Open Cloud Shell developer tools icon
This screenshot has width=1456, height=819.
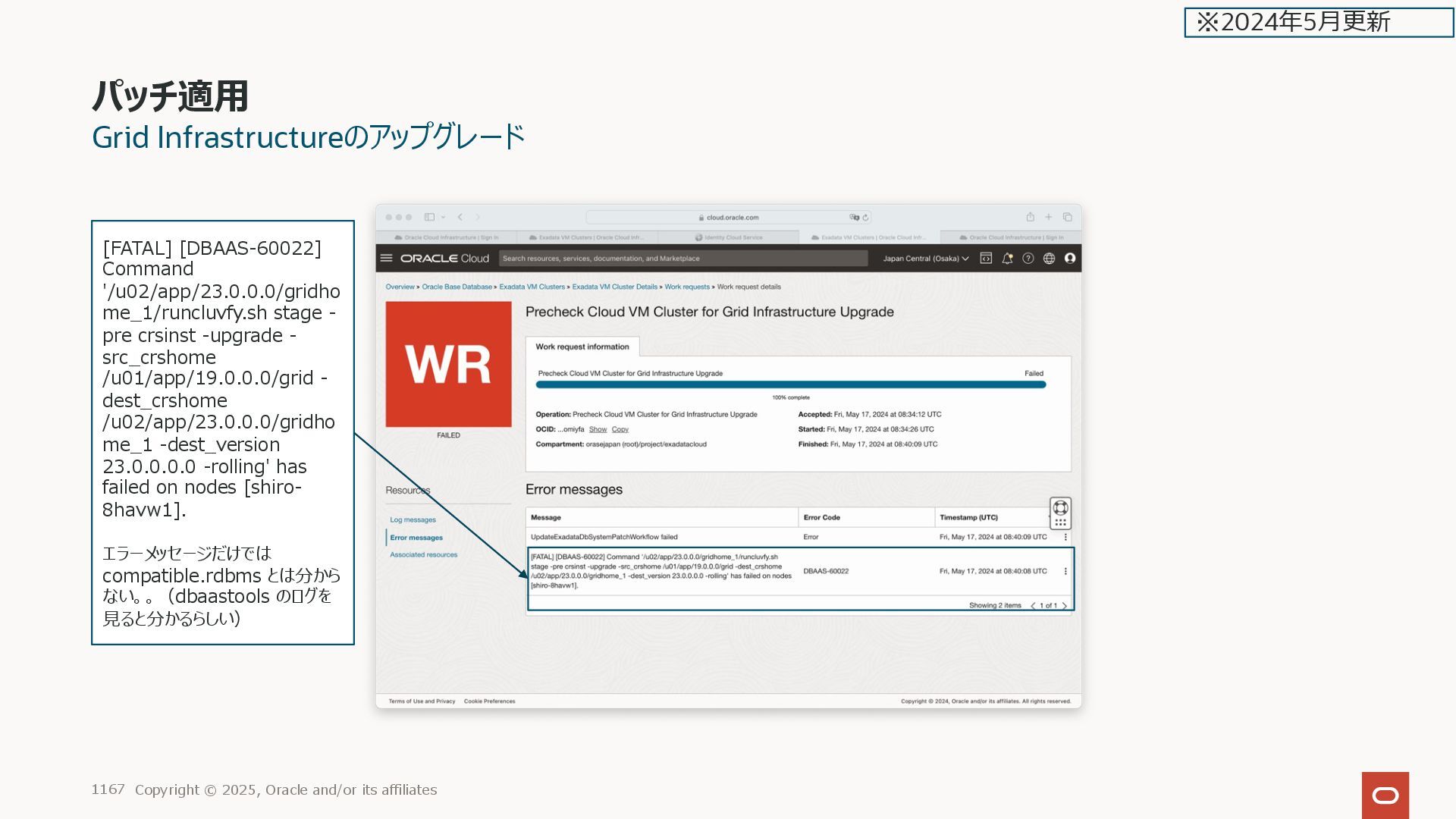tap(986, 259)
